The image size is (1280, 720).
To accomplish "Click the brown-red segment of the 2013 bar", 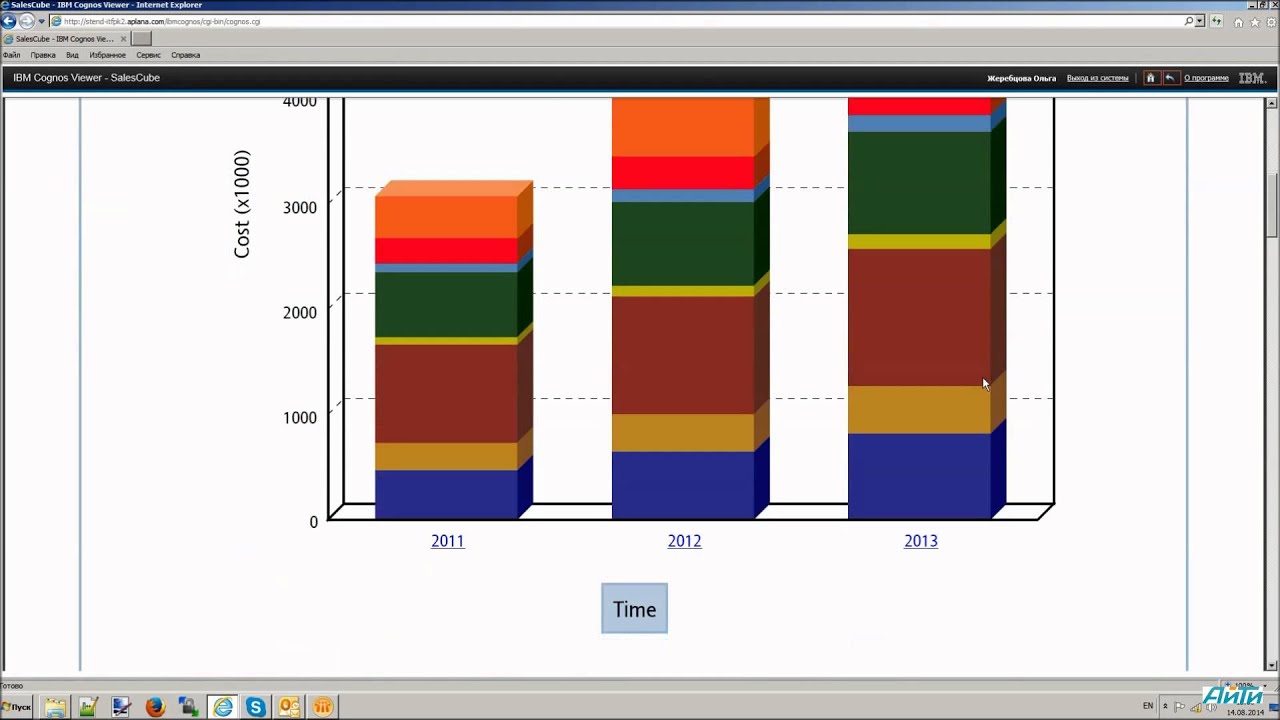I will [x=919, y=317].
